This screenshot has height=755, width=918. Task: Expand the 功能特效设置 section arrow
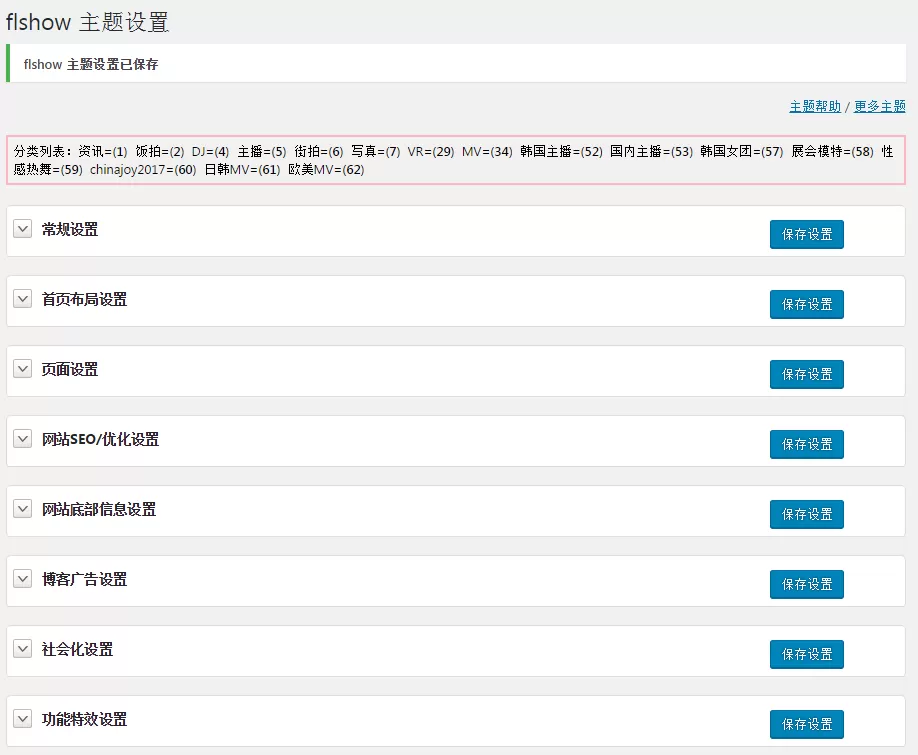[23, 719]
